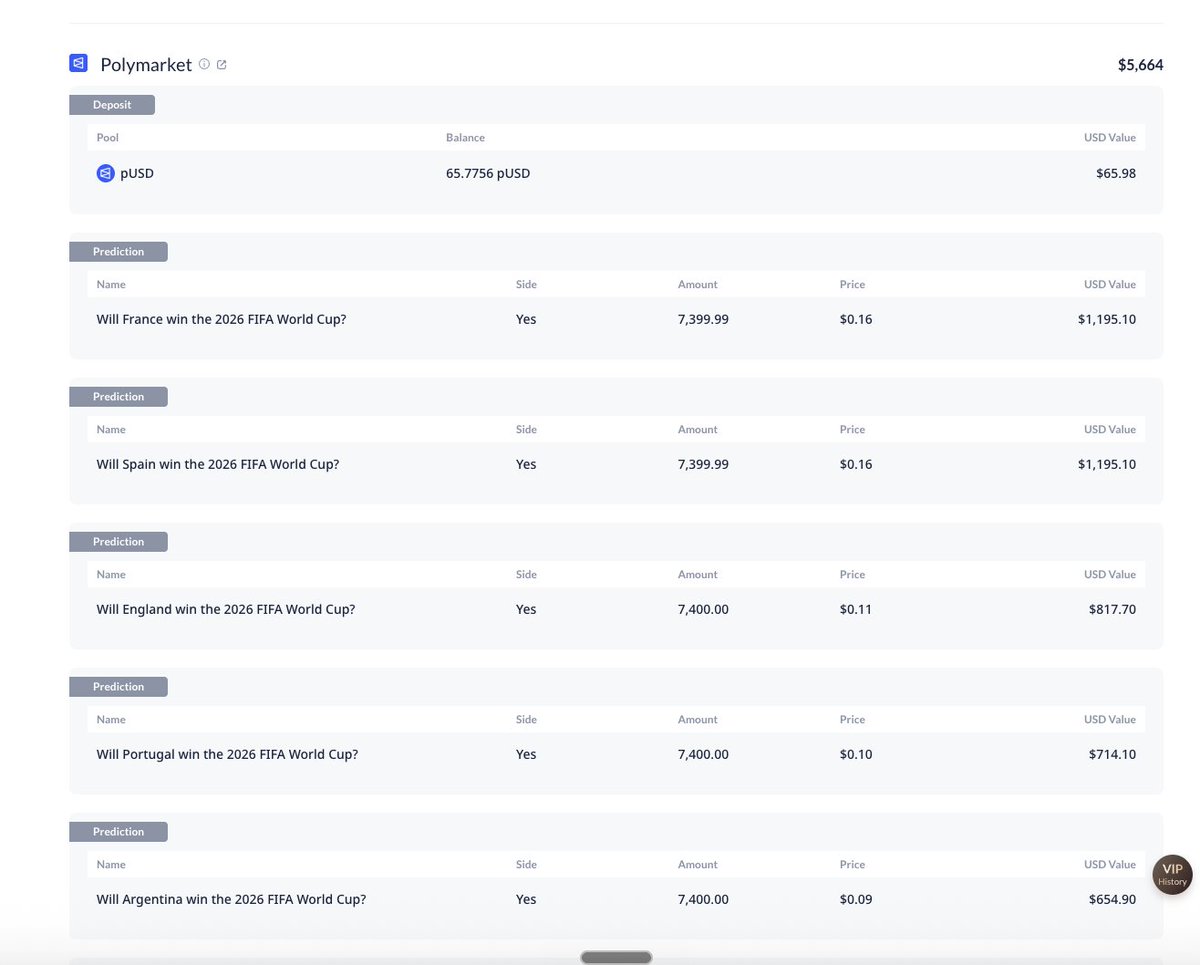Click Argentina's 7,400.00 amount
Image resolution: width=1200 pixels, height=965 pixels.
pos(703,899)
